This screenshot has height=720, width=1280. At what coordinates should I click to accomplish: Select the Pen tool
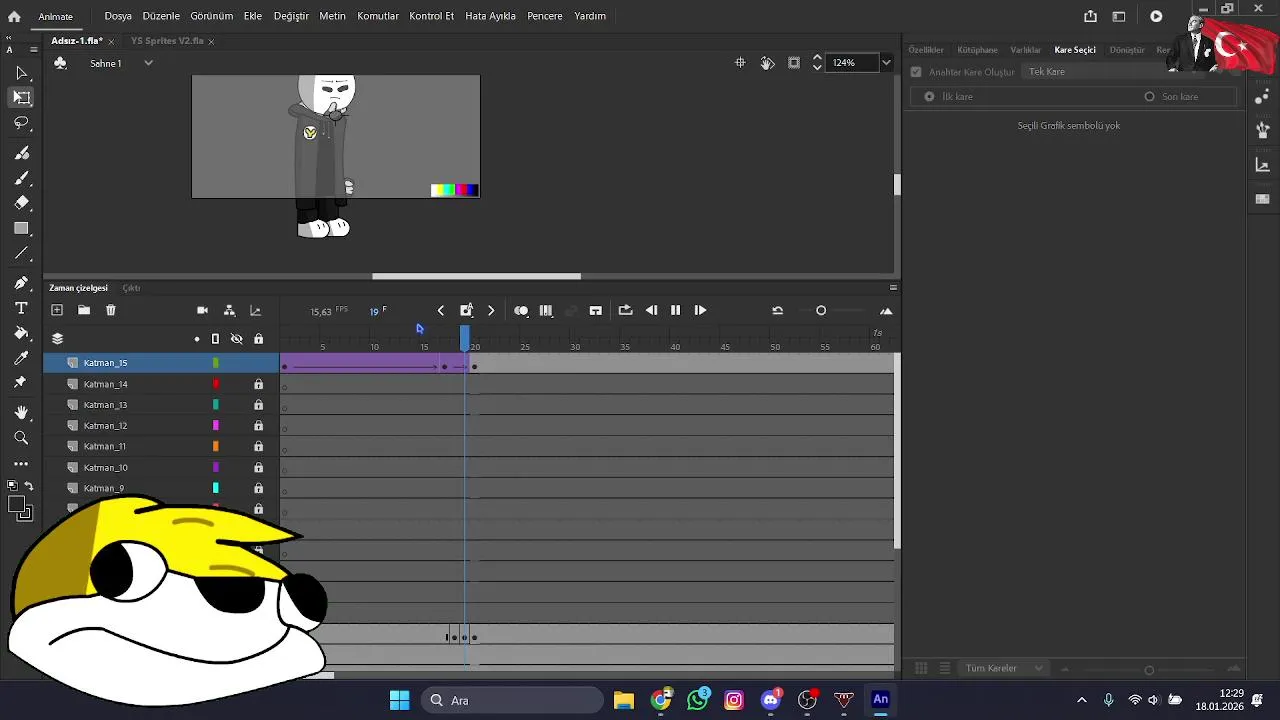22,283
